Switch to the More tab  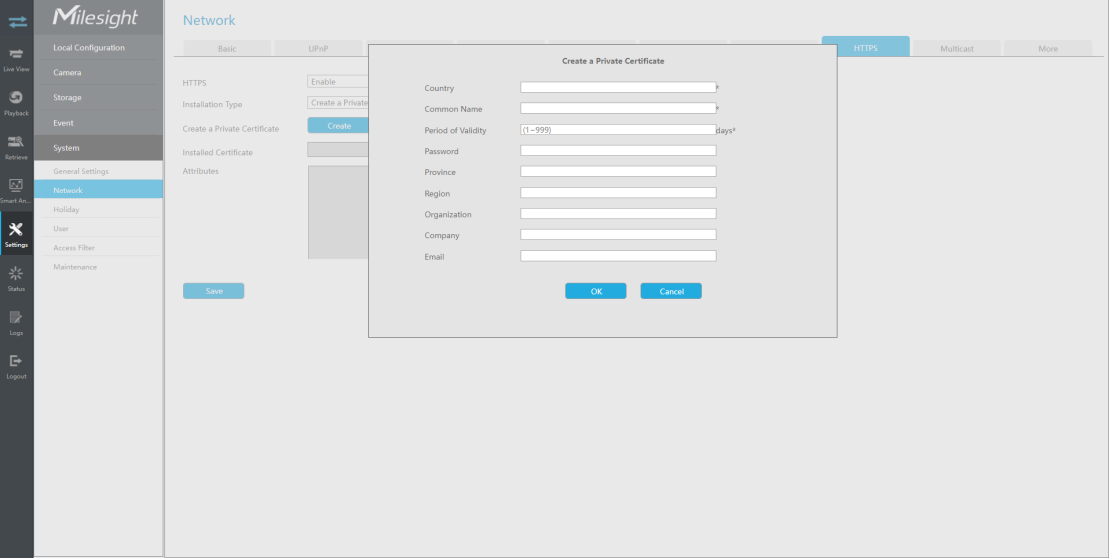click(x=1048, y=48)
